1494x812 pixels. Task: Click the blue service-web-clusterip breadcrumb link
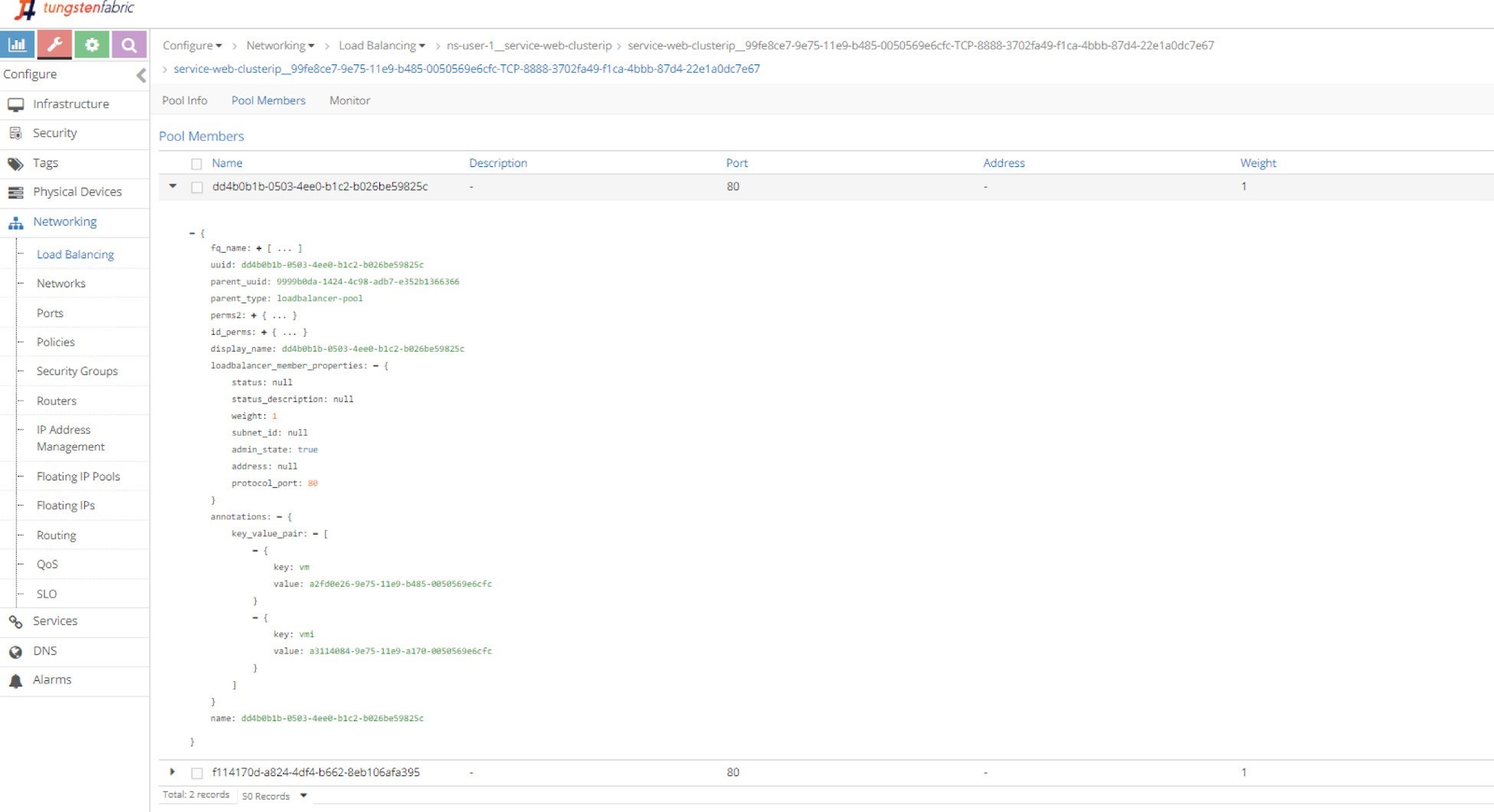(x=467, y=69)
